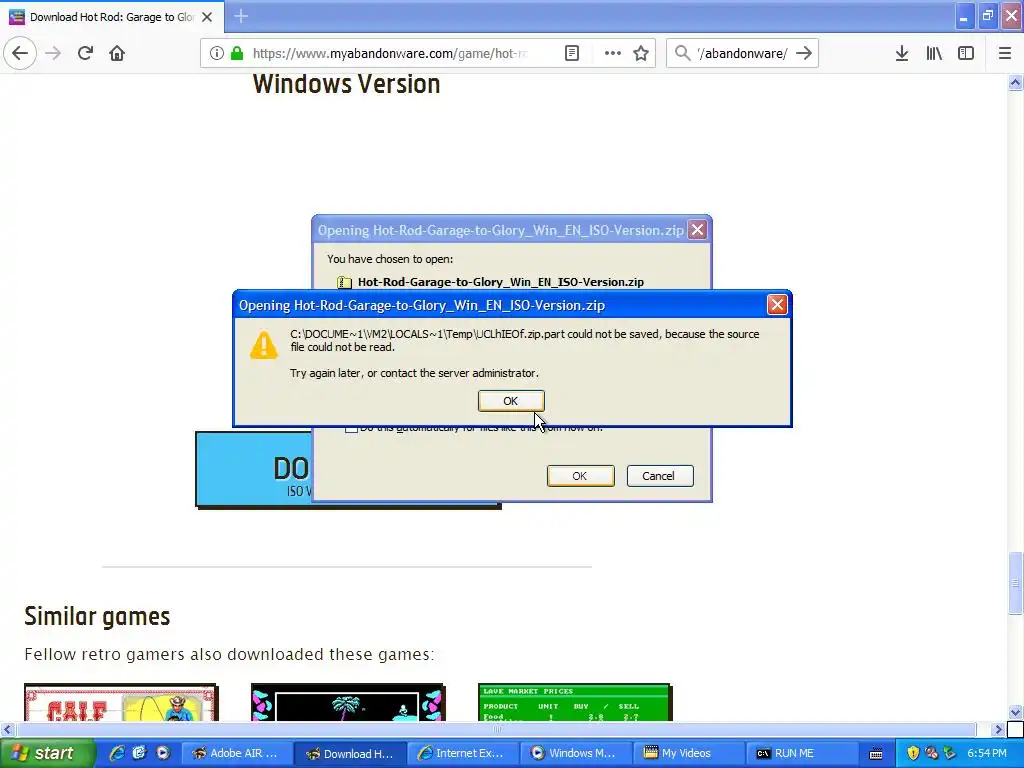Close the could-not-be-saved error dialog
Viewport: 1024px width, 768px height.
[x=776, y=305]
